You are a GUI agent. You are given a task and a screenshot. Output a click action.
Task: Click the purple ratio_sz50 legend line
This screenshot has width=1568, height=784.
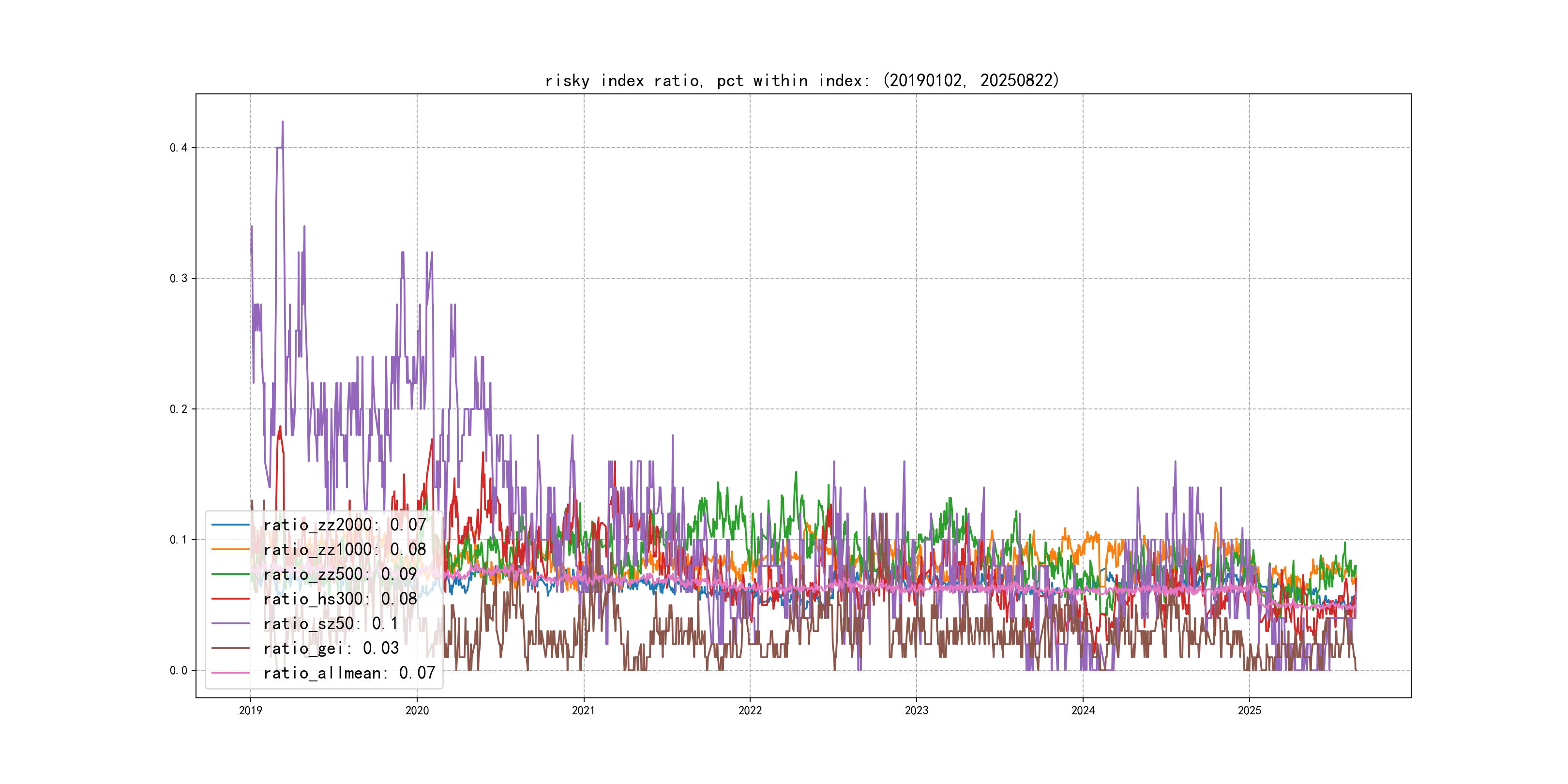pos(230,623)
